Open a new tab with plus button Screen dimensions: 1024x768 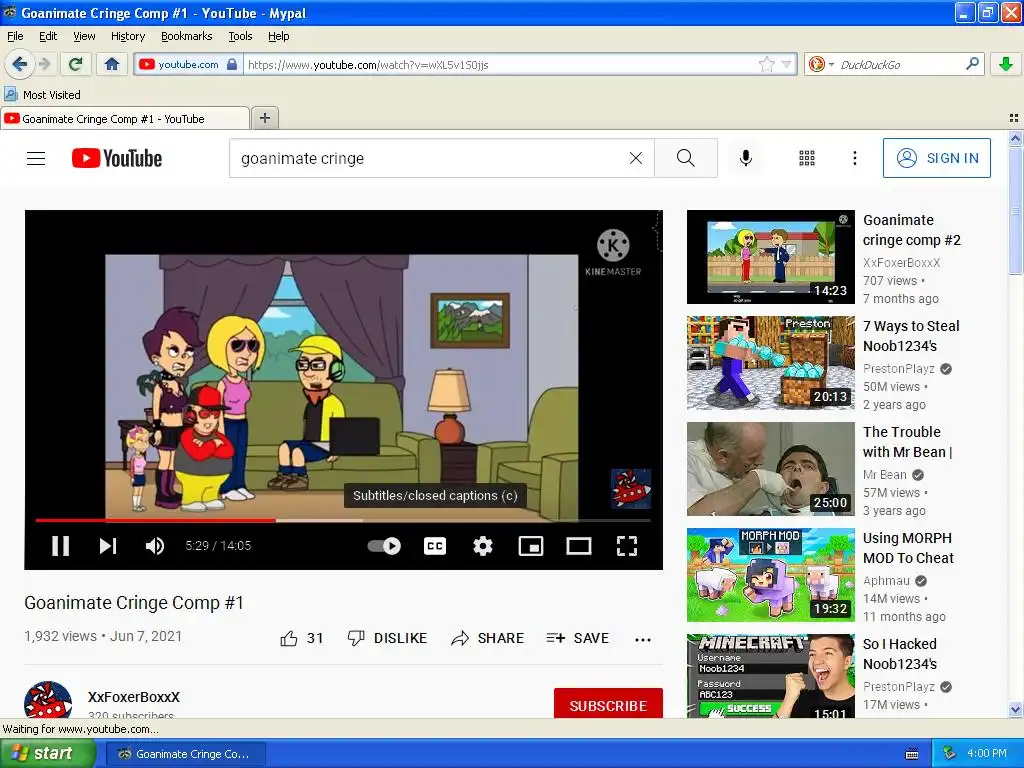coord(264,118)
